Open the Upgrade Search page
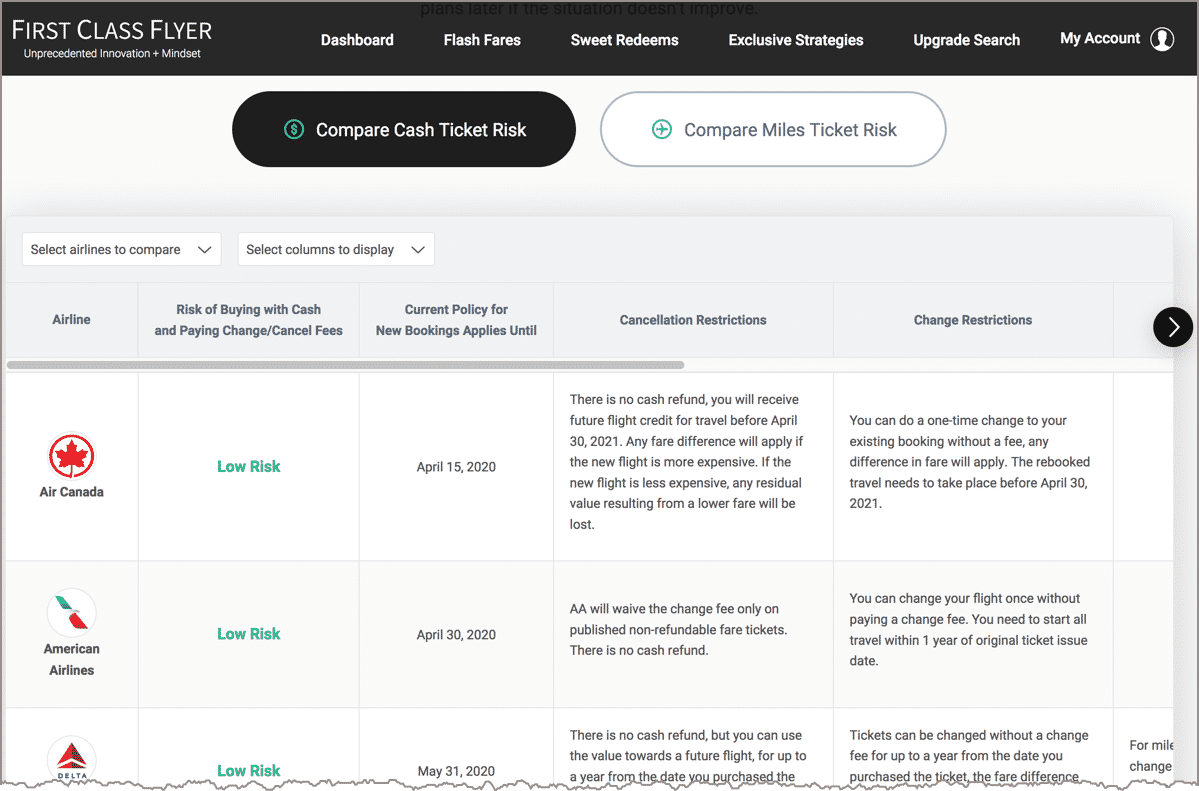The height and width of the screenshot is (791, 1199). click(x=966, y=40)
